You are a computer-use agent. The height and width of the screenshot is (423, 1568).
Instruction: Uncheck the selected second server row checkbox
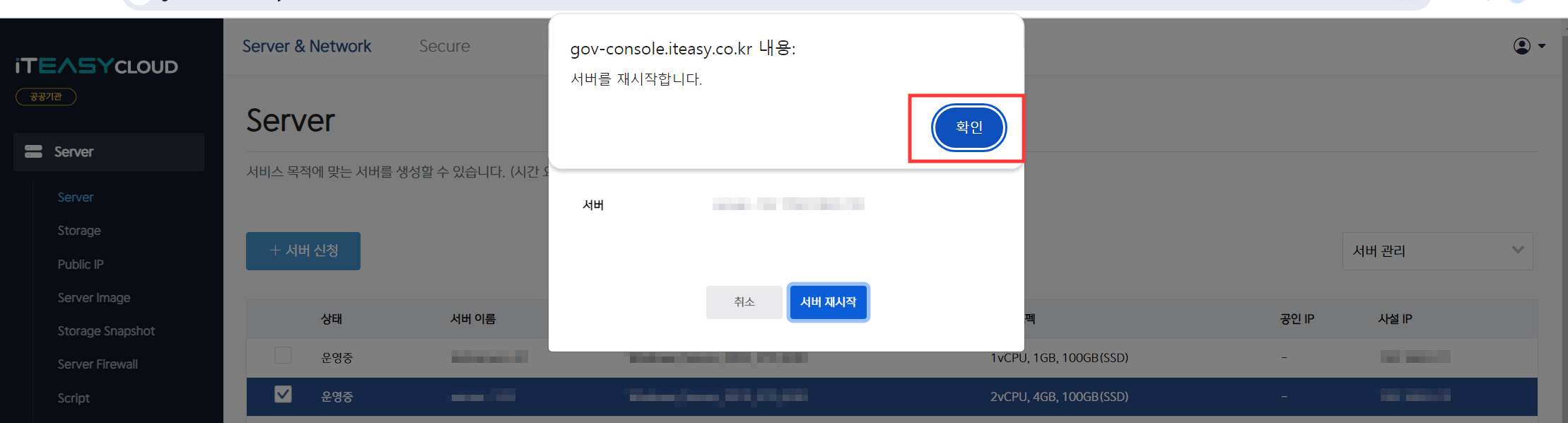tap(283, 394)
